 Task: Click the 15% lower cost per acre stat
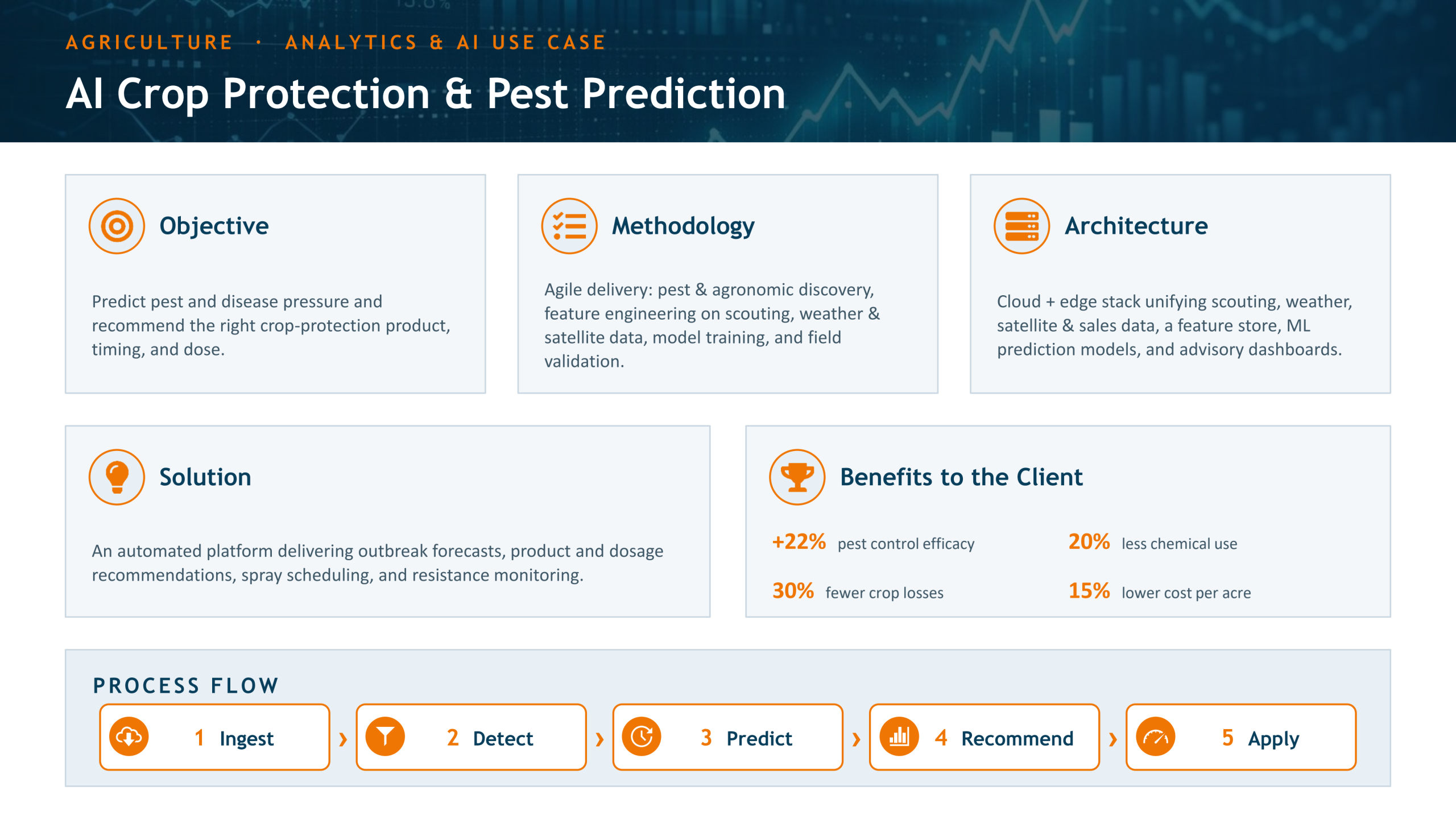(1160, 591)
